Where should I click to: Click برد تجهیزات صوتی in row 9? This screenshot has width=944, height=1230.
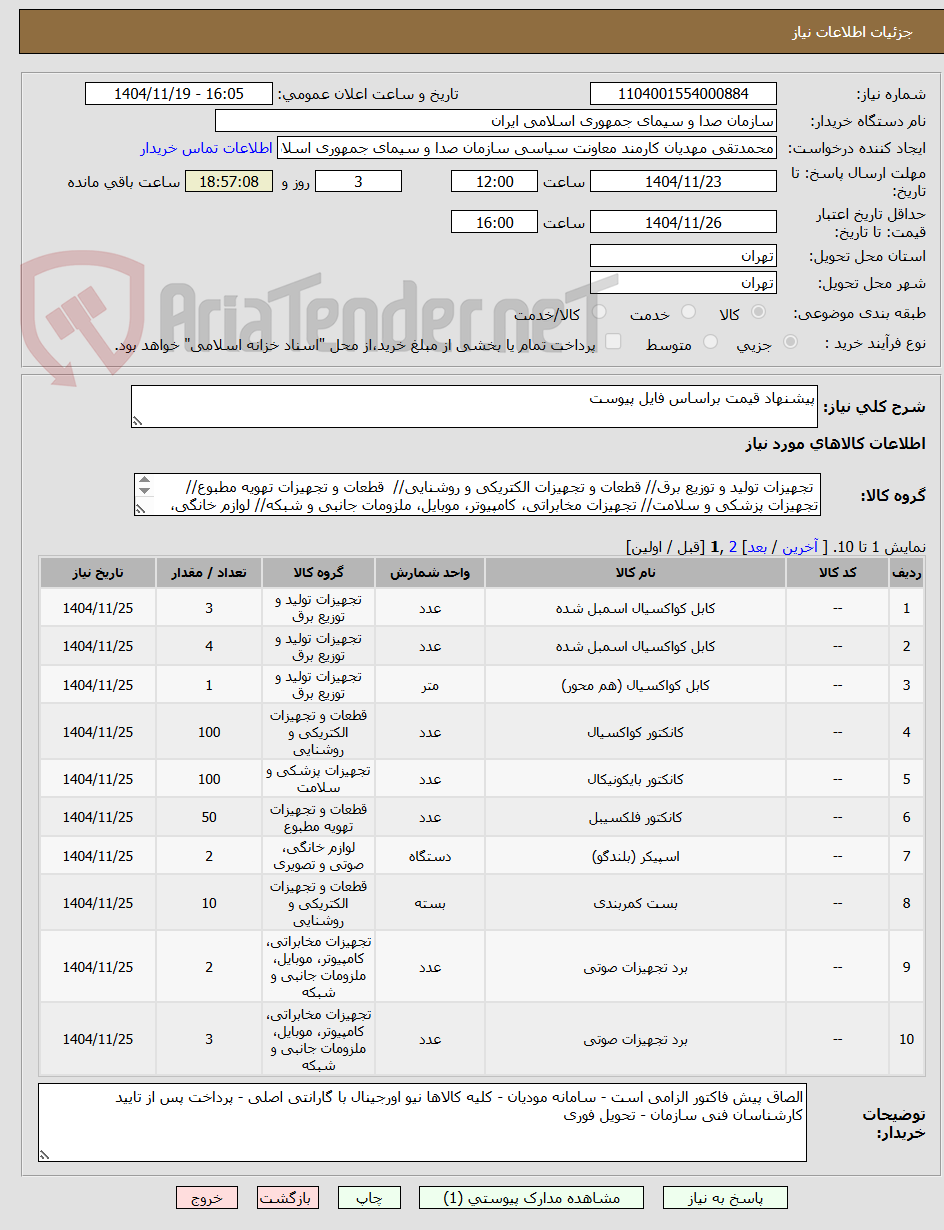(x=635, y=967)
